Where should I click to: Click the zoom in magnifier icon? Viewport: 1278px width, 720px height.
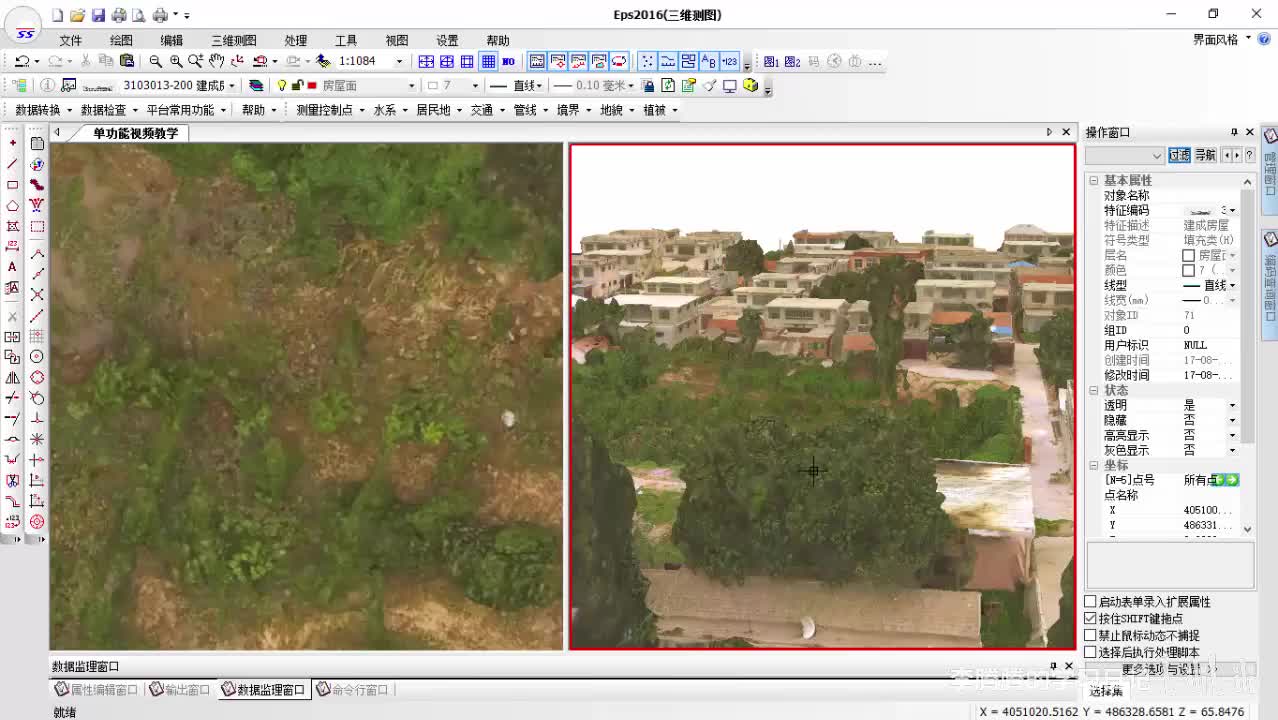pos(176,62)
